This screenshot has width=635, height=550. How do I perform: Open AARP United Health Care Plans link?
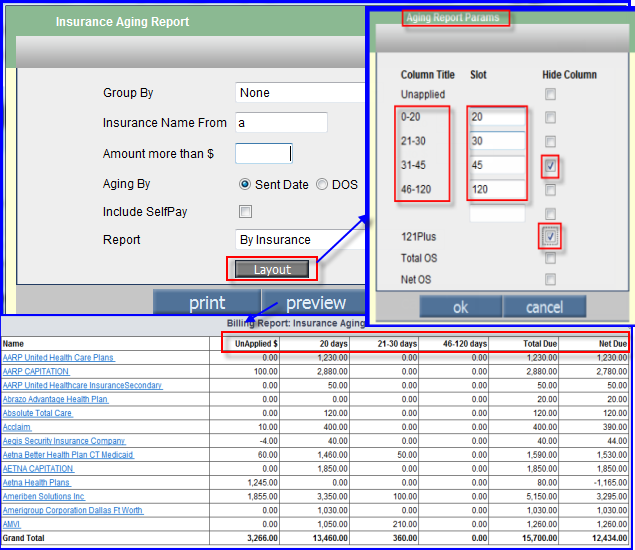pos(59,358)
